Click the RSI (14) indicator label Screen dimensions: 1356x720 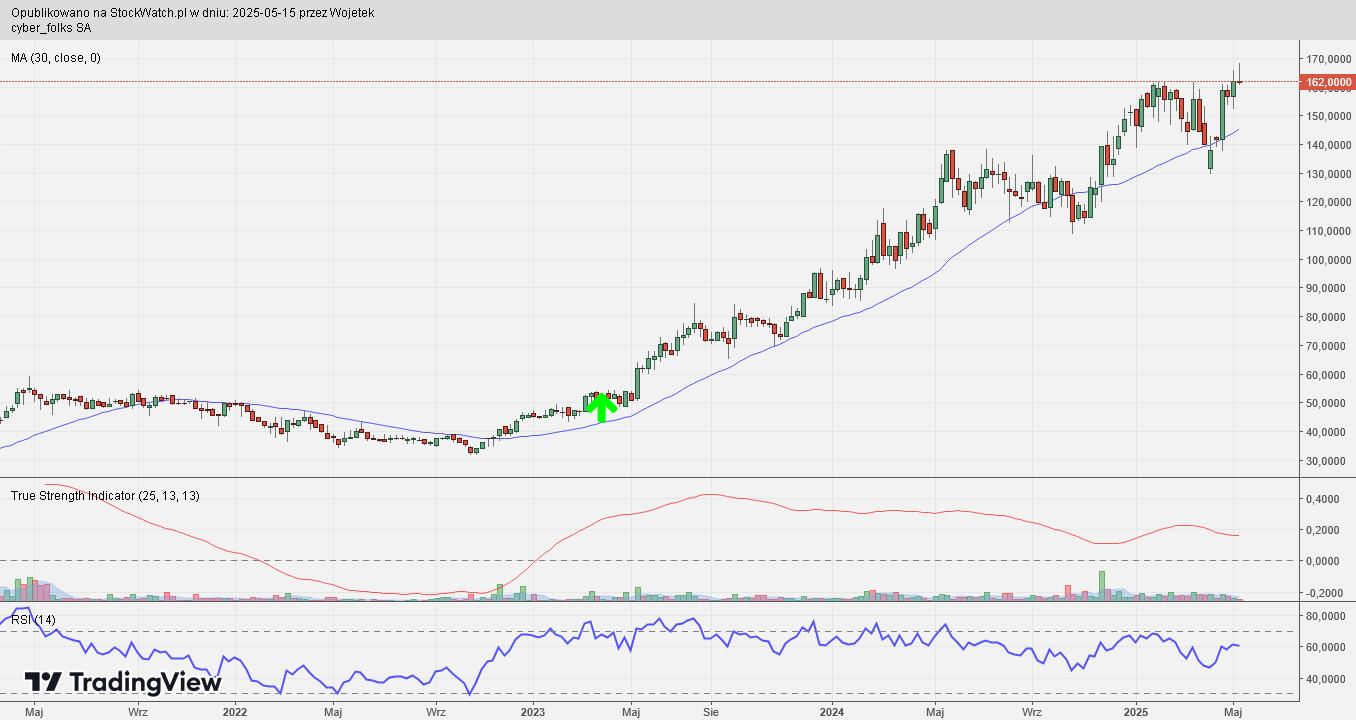click(34, 620)
